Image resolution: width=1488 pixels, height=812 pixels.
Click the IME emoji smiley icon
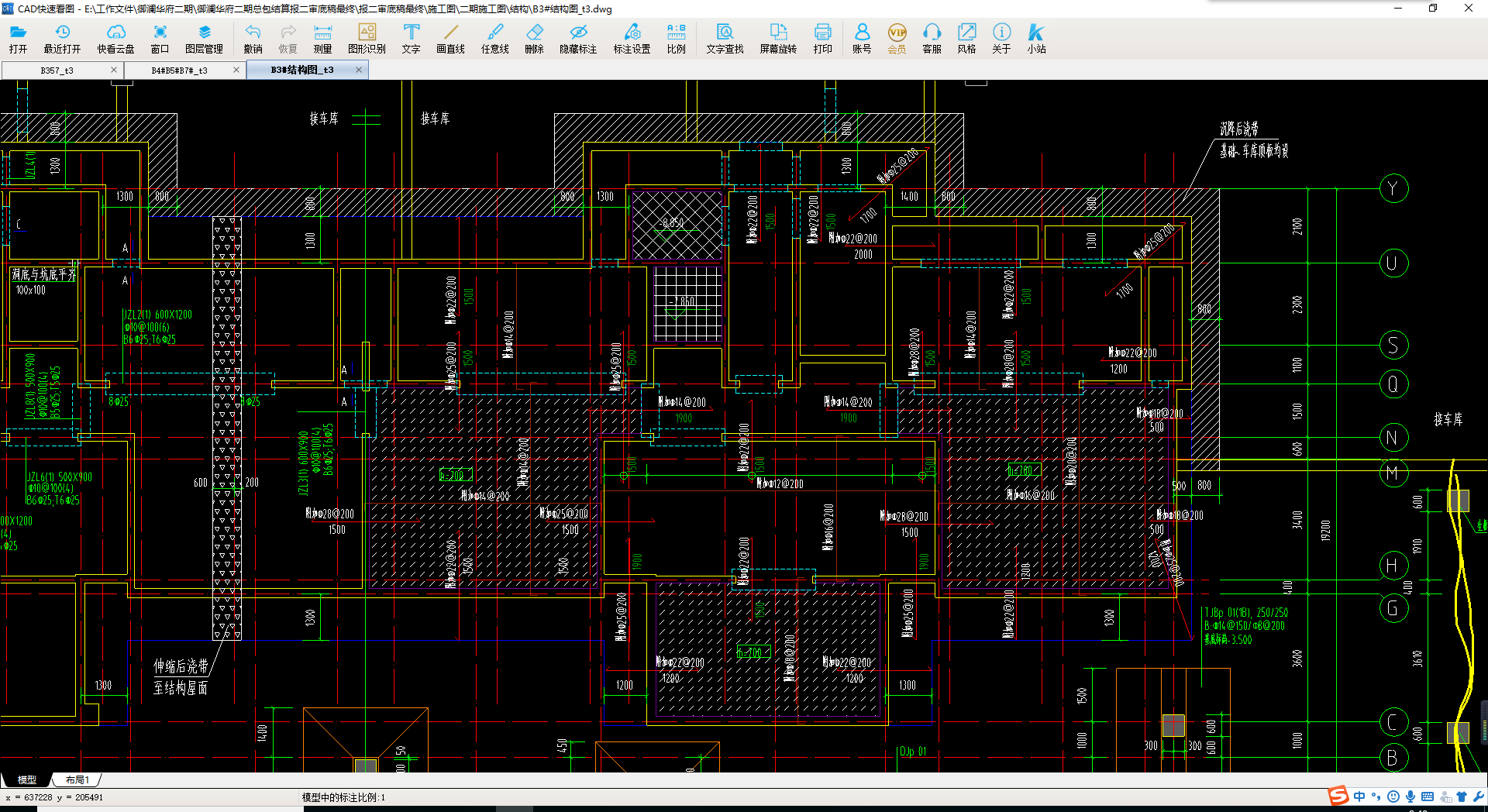[1393, 797]
